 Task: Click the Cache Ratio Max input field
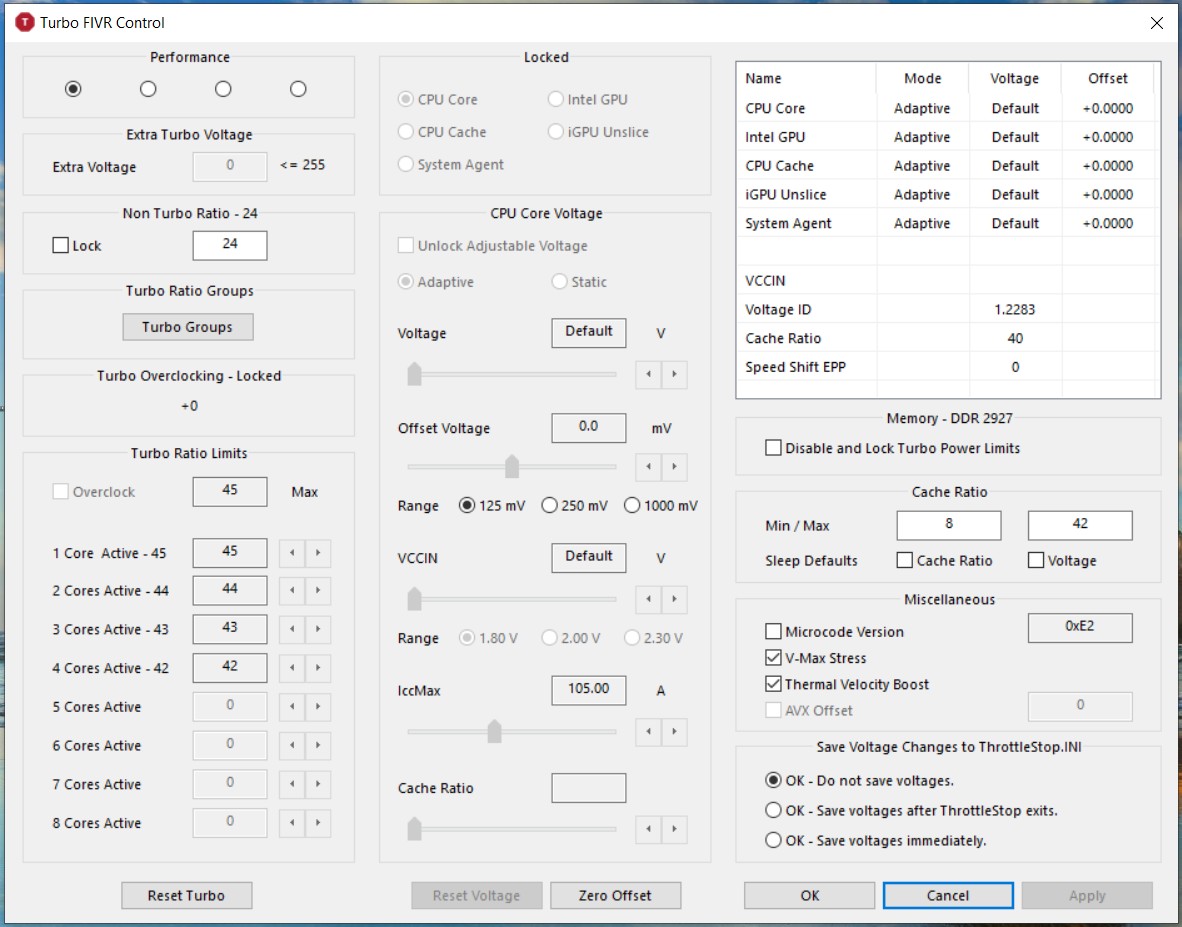[x=1079, y=525]
